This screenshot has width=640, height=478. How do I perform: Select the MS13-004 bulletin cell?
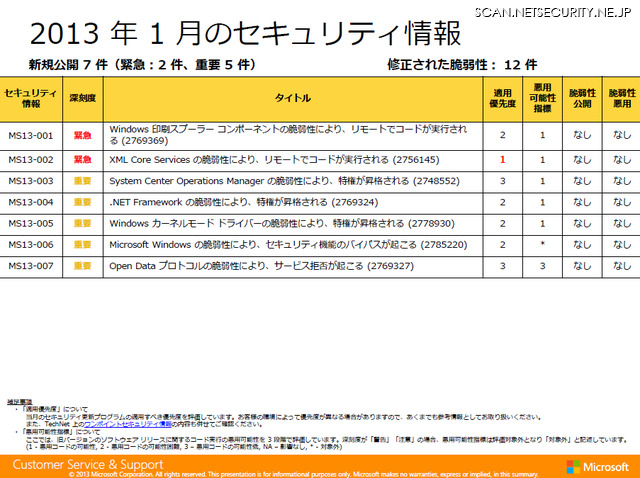tap(31, 202)
